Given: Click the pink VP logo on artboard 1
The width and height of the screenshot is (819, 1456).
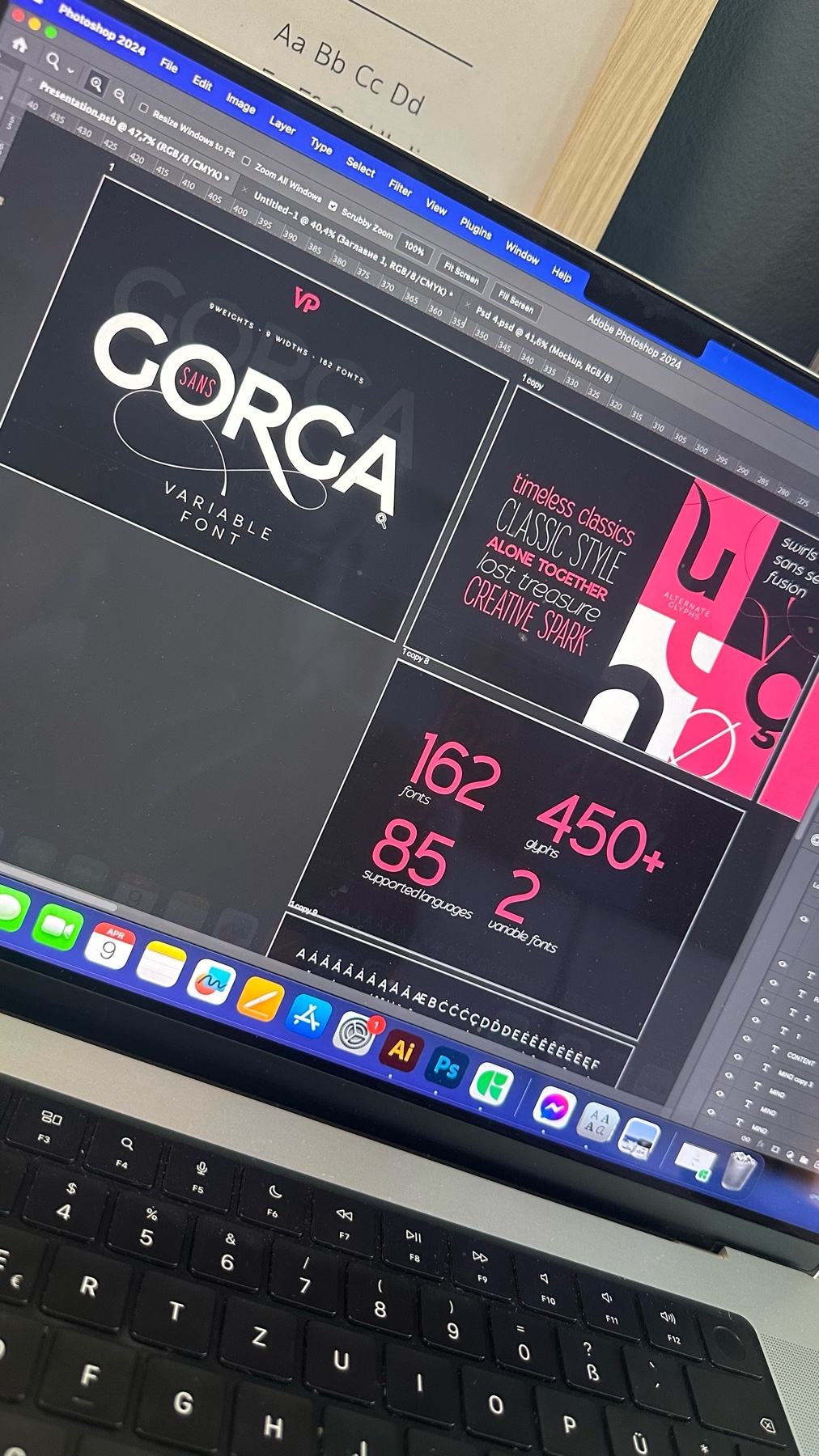Looking at the screenshot, I should click(x=307, y=302).
